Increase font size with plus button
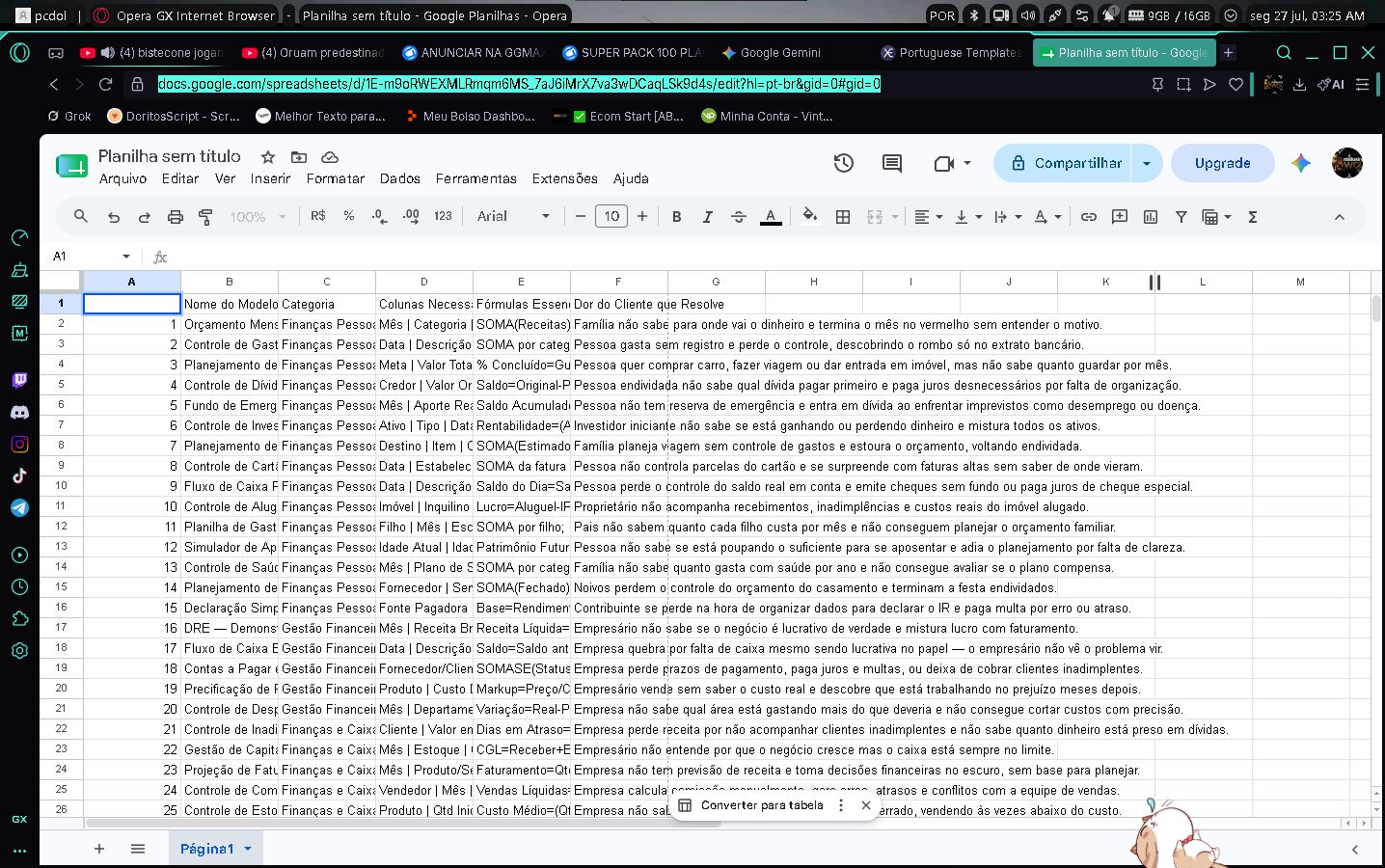The image size is (1385, 868). 642,216
